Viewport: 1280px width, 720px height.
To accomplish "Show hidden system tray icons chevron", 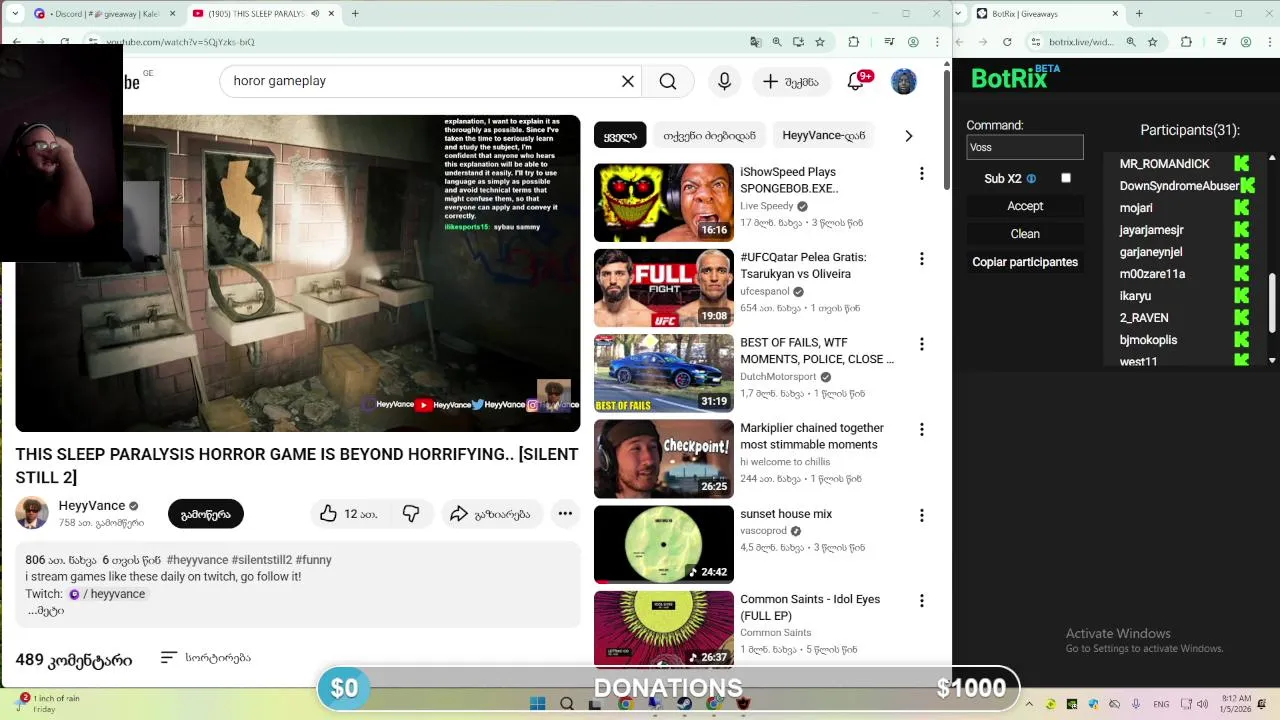I will tap(1029, 704).
